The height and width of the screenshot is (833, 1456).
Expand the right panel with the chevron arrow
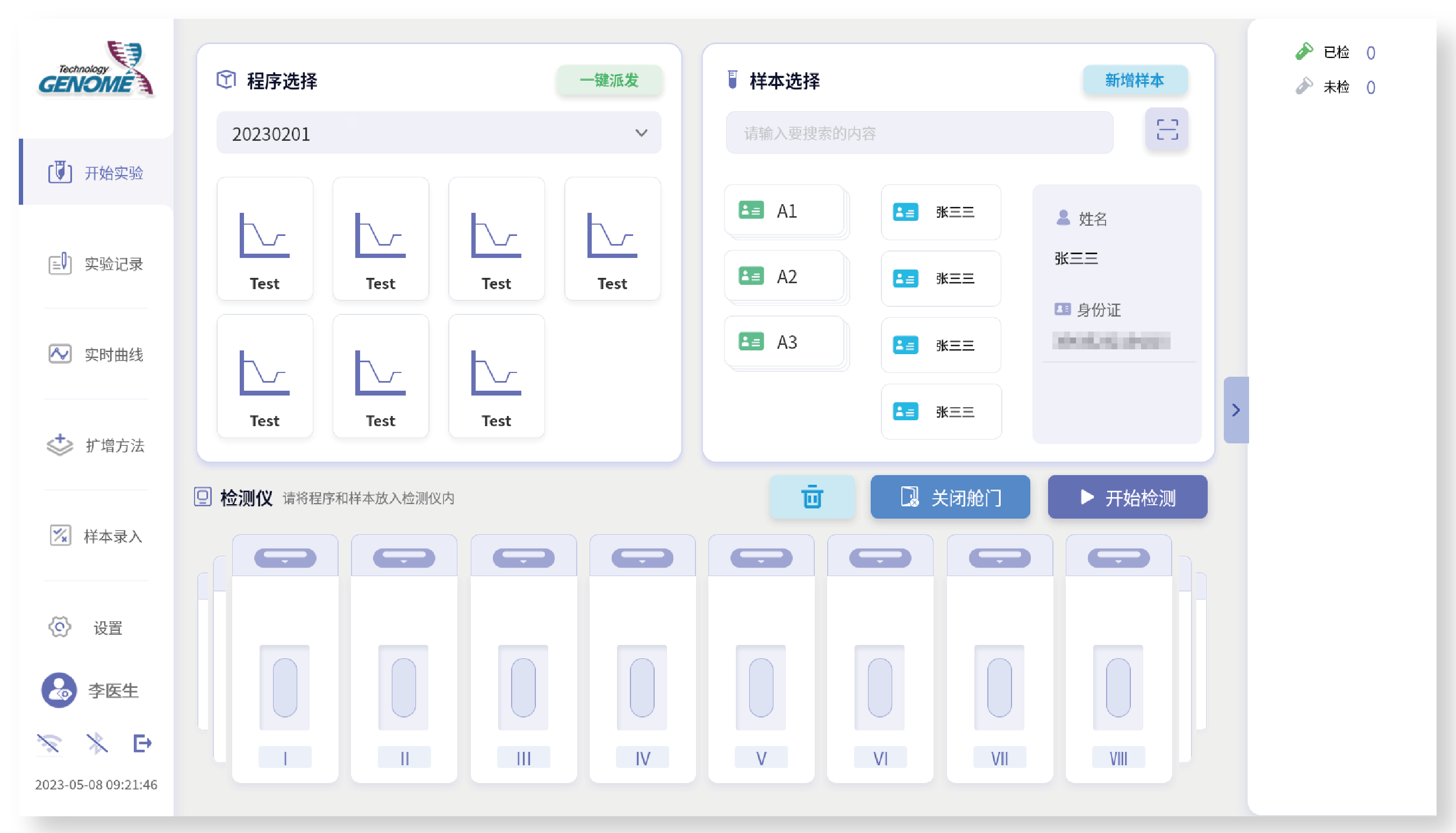1235,410
